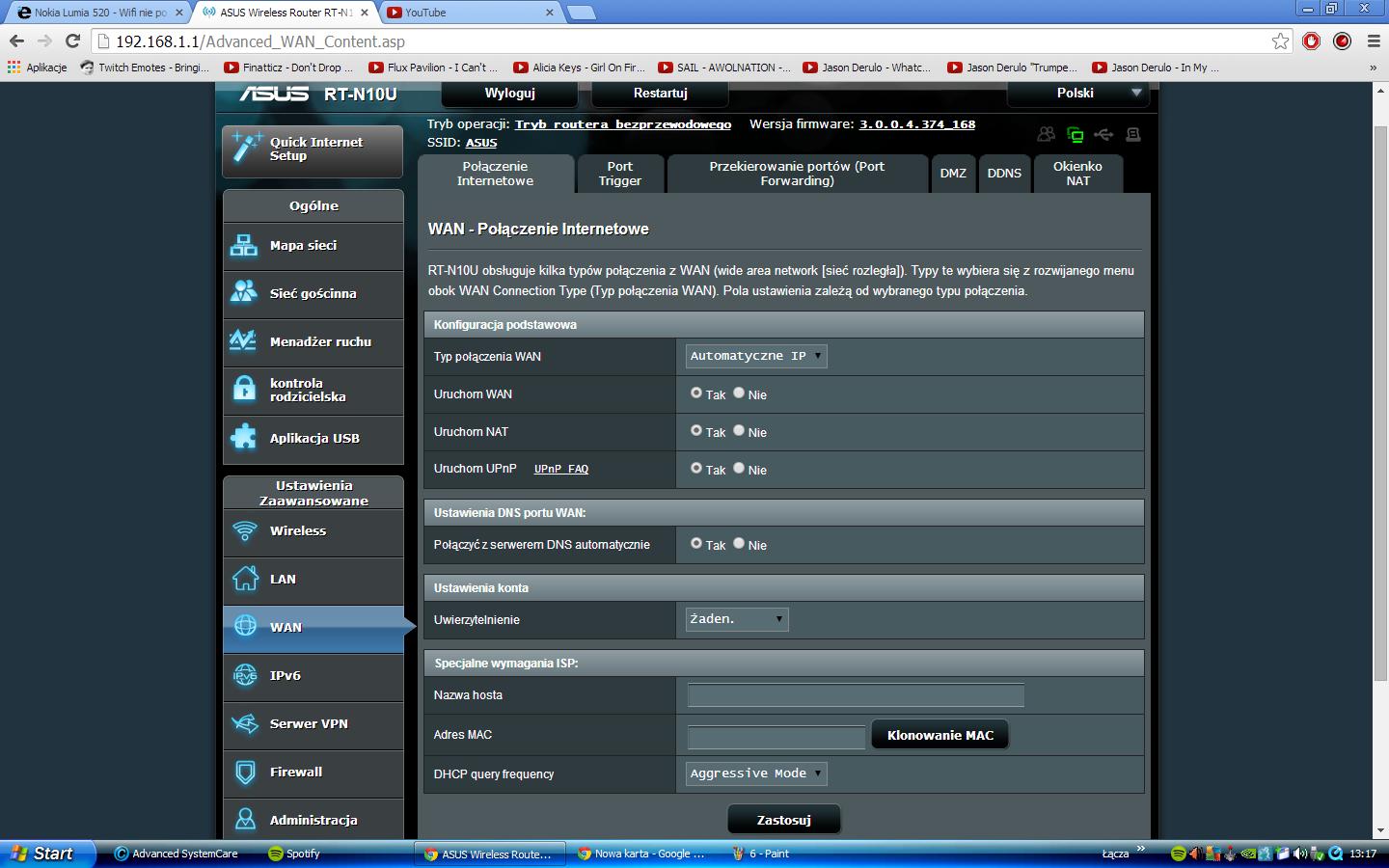Open Typ połączenia WAN dropdown
Viewport: 1389px width, 868px height.
(x=756, y=356)
